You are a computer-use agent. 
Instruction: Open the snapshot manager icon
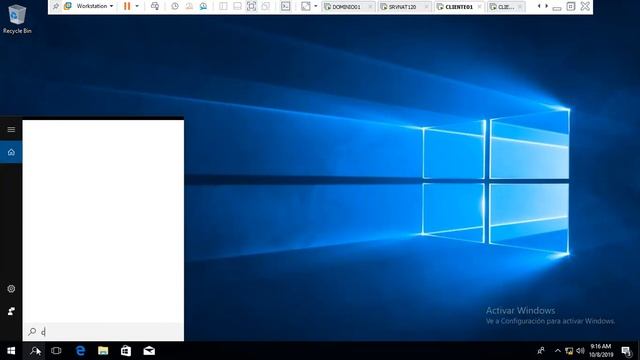tap(203, 6)
